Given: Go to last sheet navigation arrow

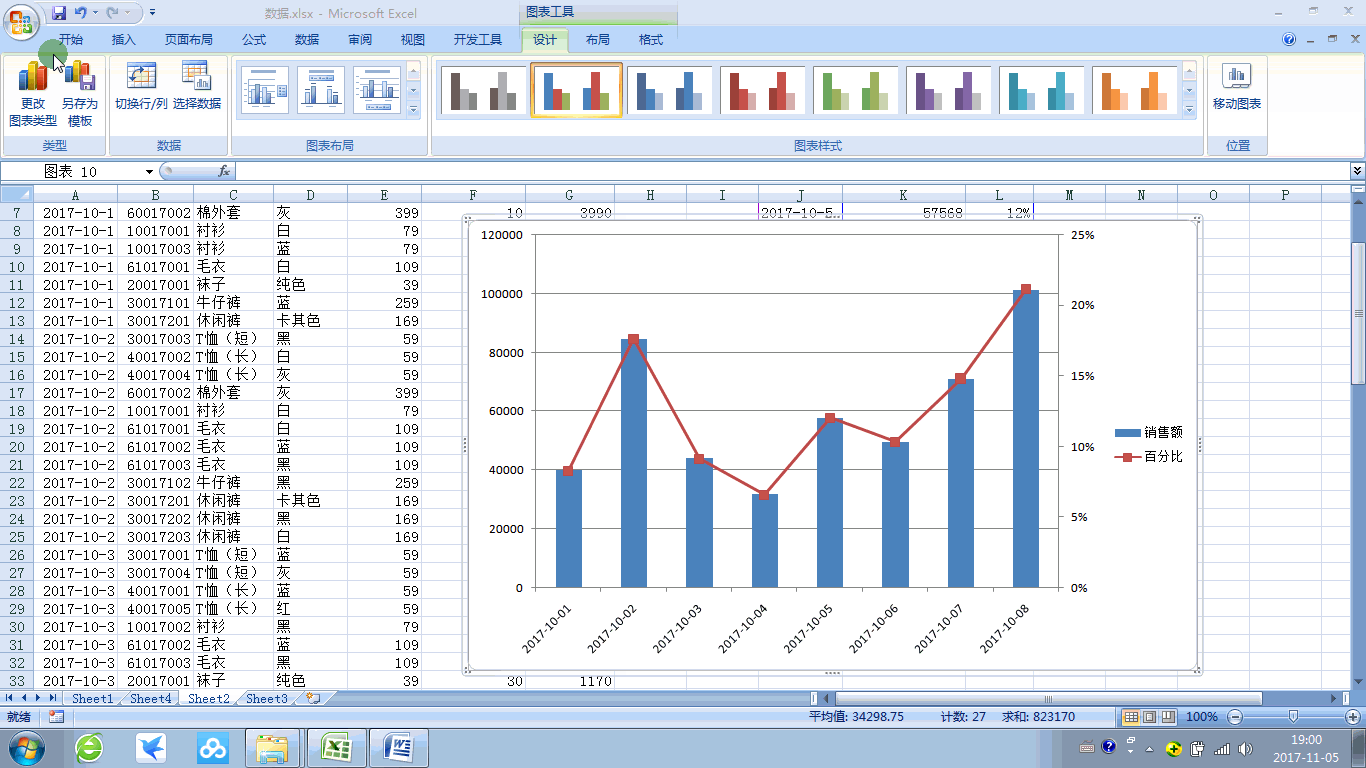Looking at the screenshot, I should tap(53, 698).
